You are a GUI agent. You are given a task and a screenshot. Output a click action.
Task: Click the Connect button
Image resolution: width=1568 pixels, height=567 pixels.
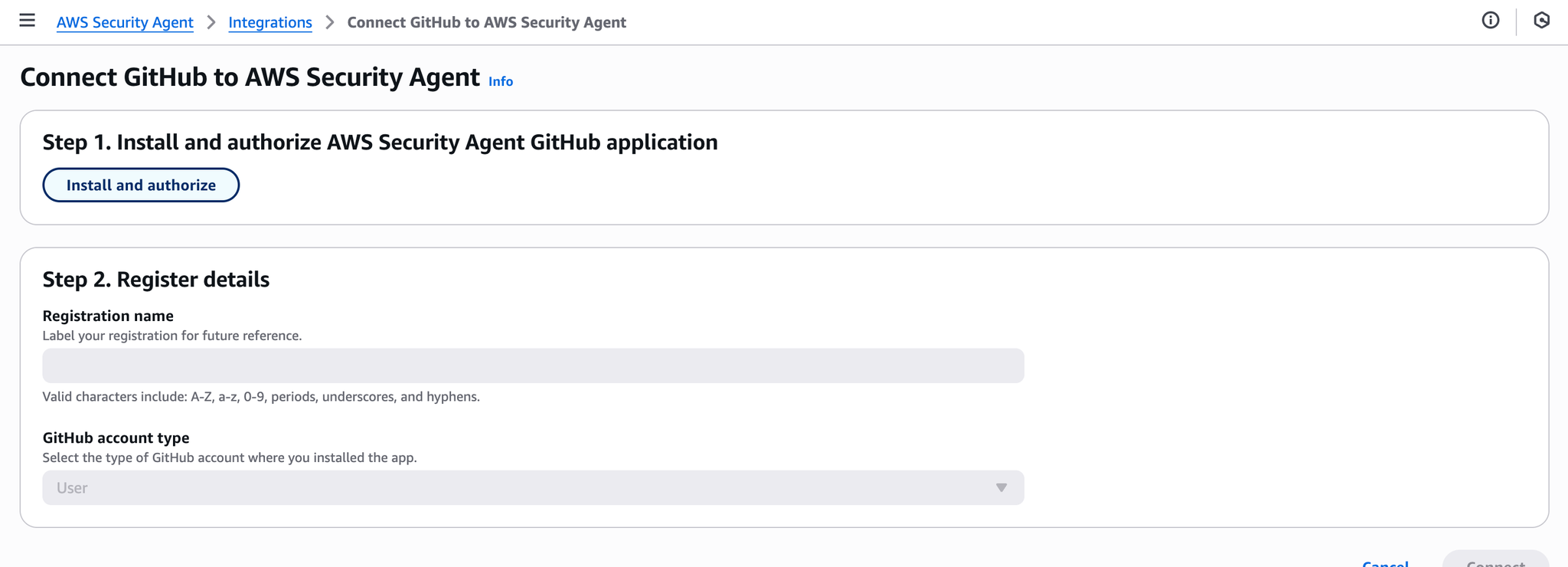(1495, 562)
